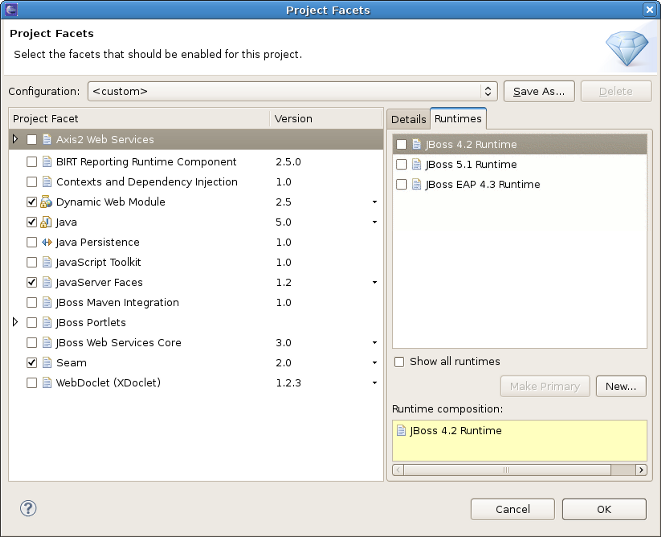Click the JBoss 5.1 Runtime icon
This screenshot has width=661, height=537.
tap(417, 165)
